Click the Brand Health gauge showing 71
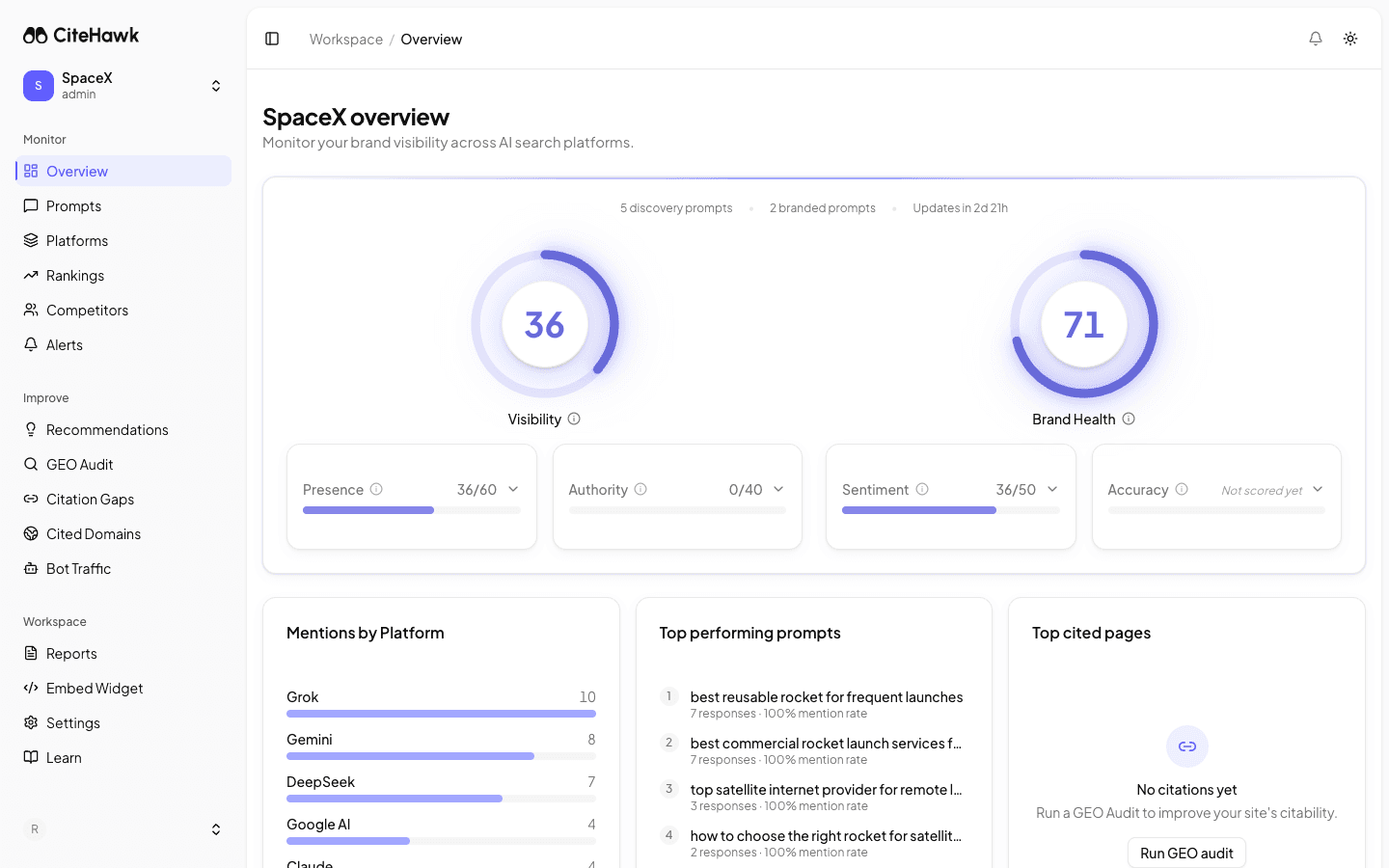This screenshot has width=1389, height=868. pos(1084,324)
